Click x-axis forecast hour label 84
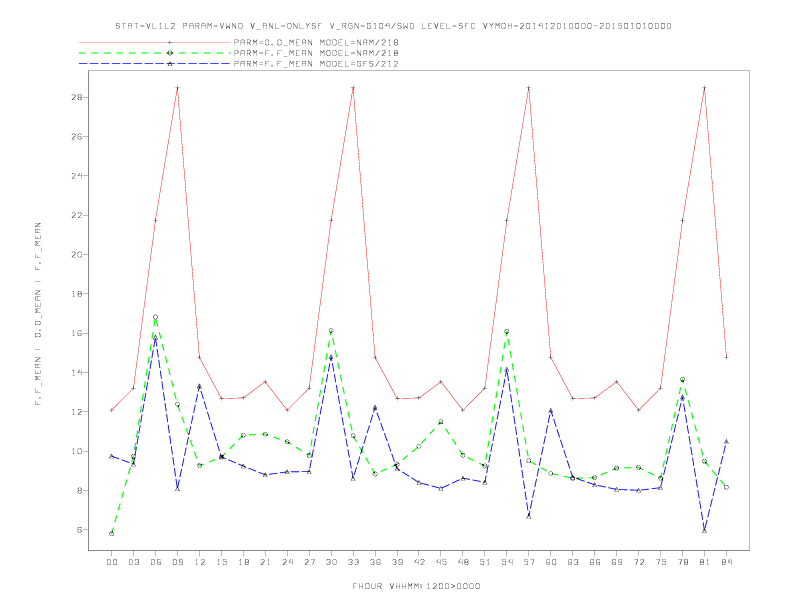This screenshot has height=612, width=792. pos(726,562)
